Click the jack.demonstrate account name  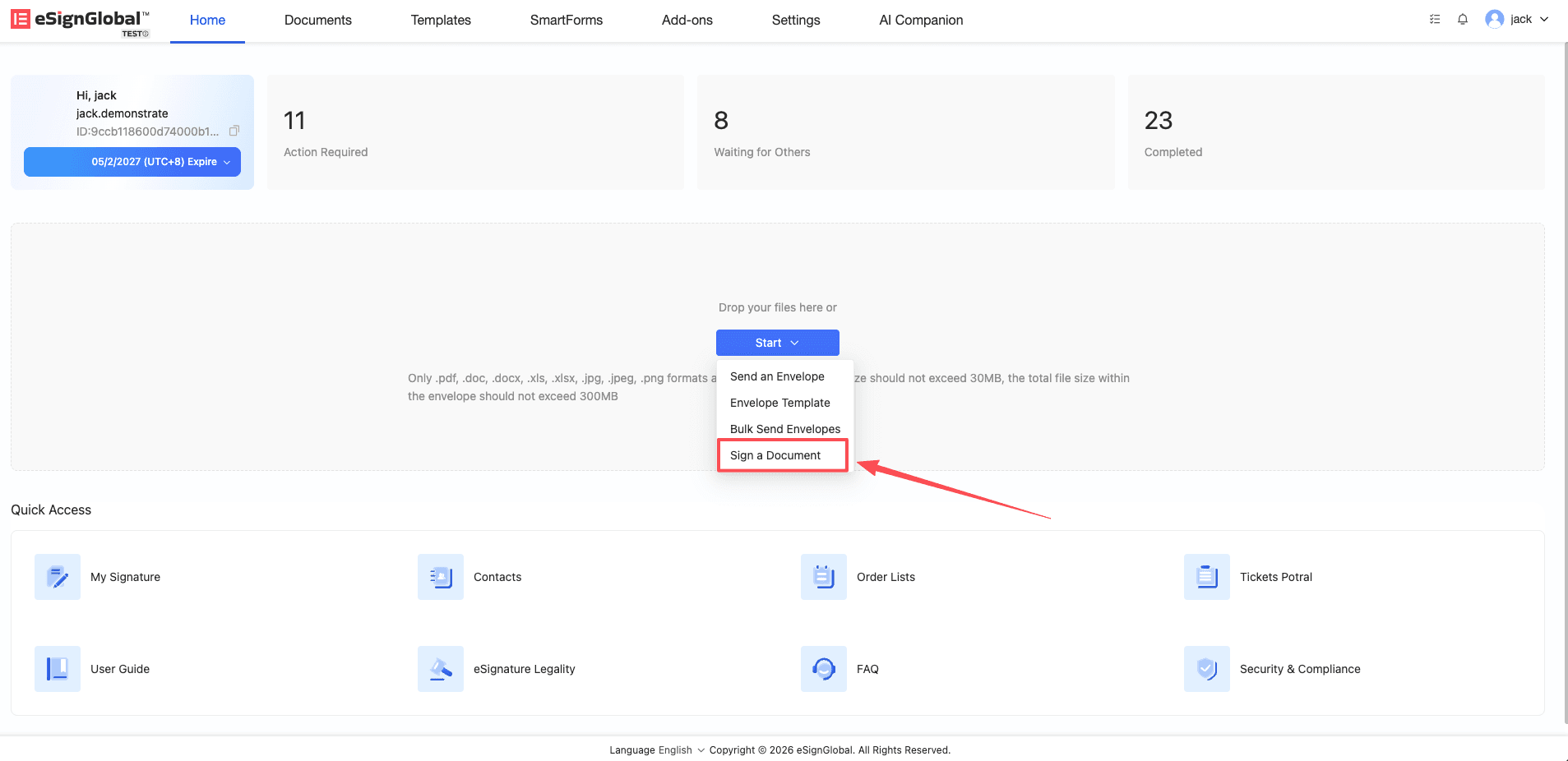click(123, 113)
